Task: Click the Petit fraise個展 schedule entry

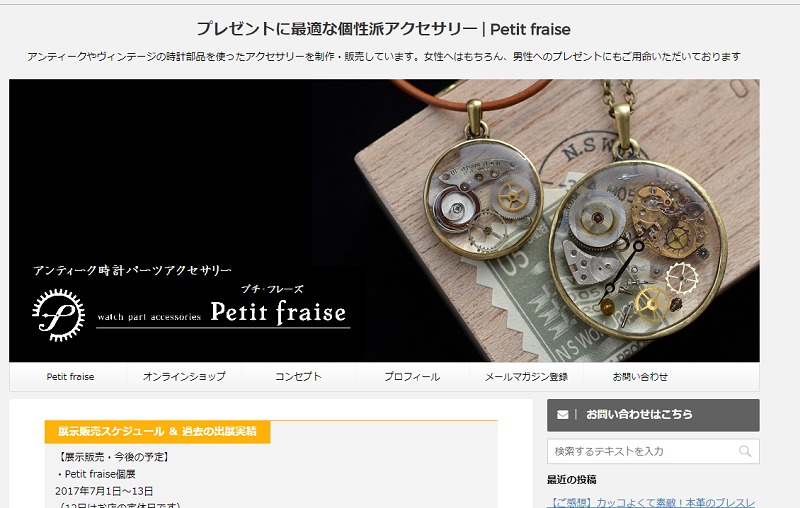Action: (x=97, y=474)
